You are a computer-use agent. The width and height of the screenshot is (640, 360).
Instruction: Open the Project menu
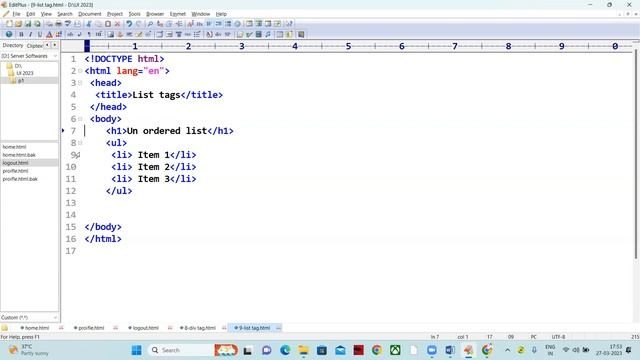115,14
